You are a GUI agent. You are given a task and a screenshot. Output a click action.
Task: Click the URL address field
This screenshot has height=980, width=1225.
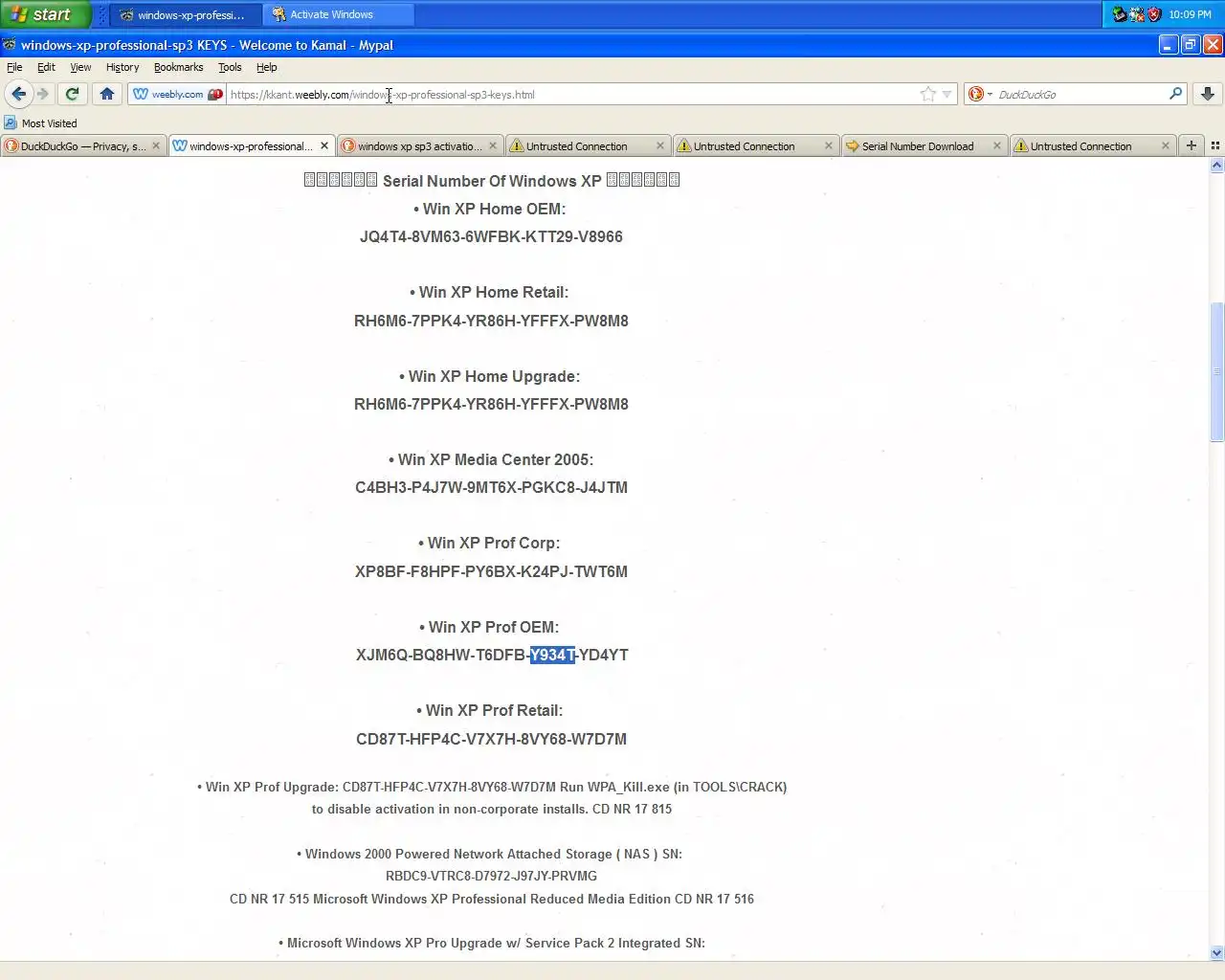tap(572, 94)
